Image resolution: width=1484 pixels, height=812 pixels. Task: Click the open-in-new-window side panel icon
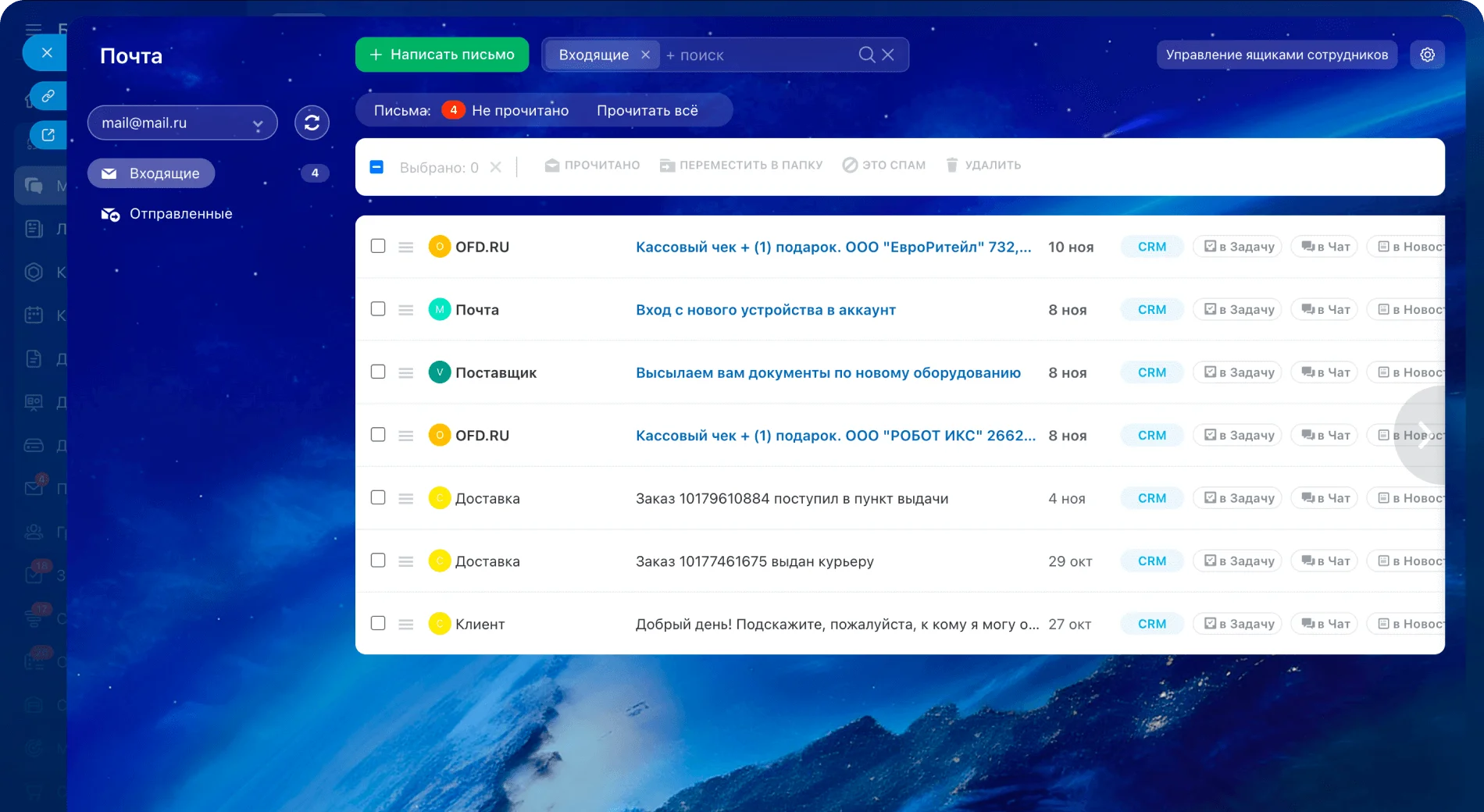[x=48, y=135]
